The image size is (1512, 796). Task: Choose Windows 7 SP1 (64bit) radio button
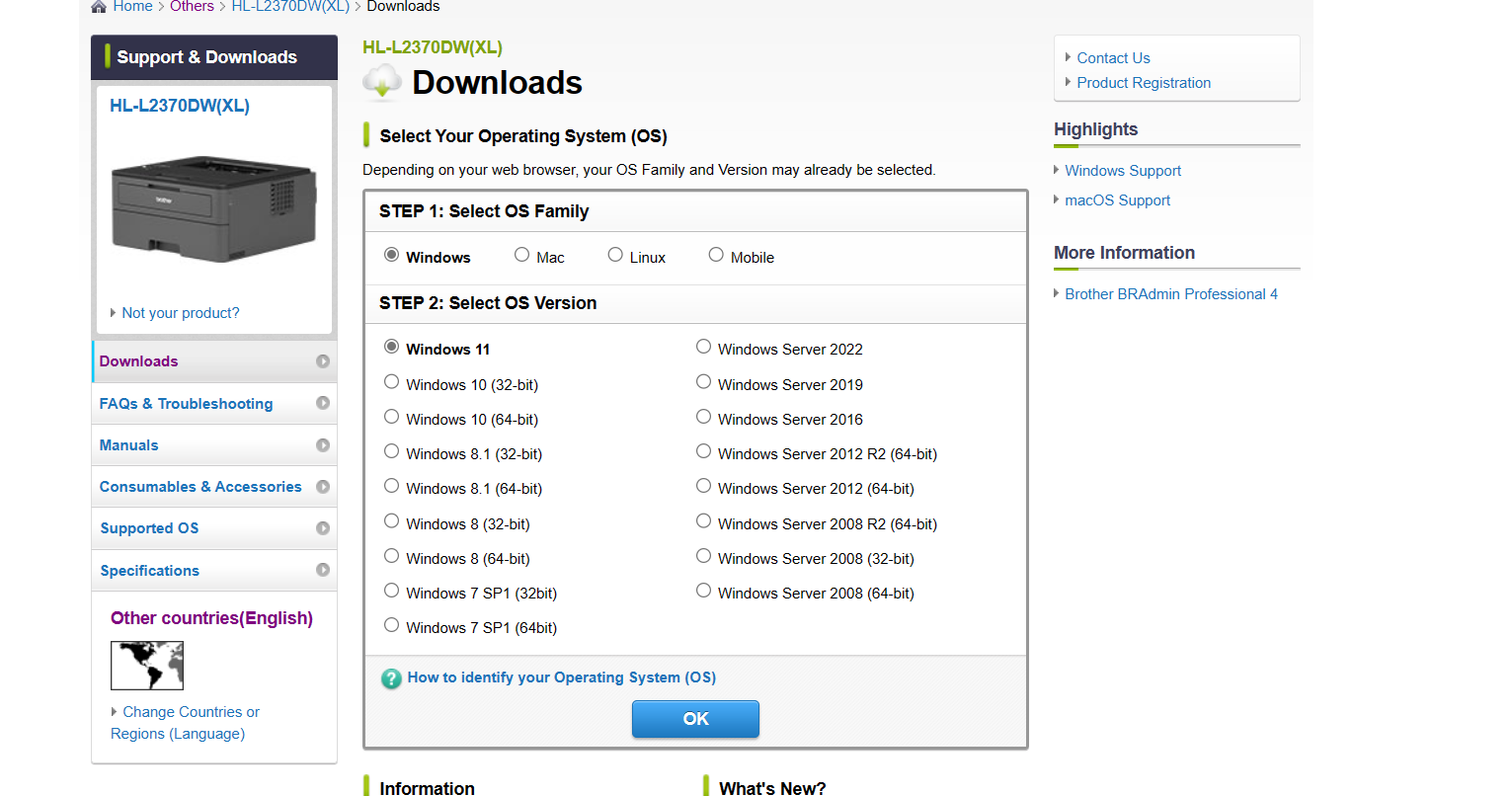point(391,625)
